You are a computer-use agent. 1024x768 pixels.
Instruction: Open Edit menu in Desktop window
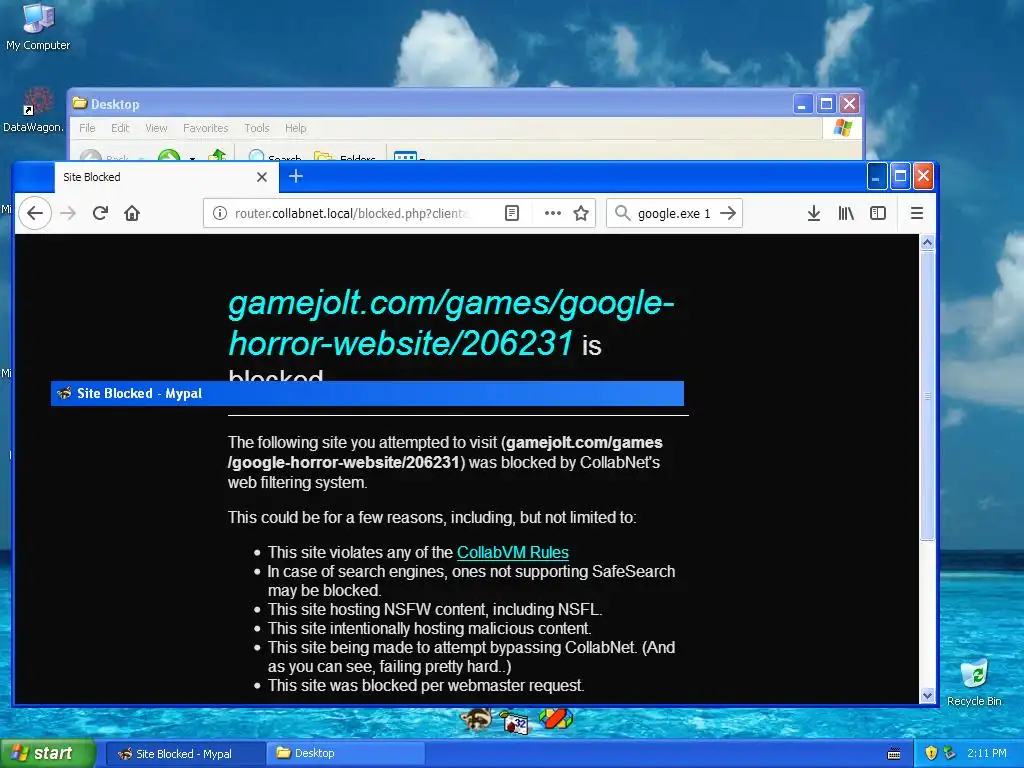[120, 128]
